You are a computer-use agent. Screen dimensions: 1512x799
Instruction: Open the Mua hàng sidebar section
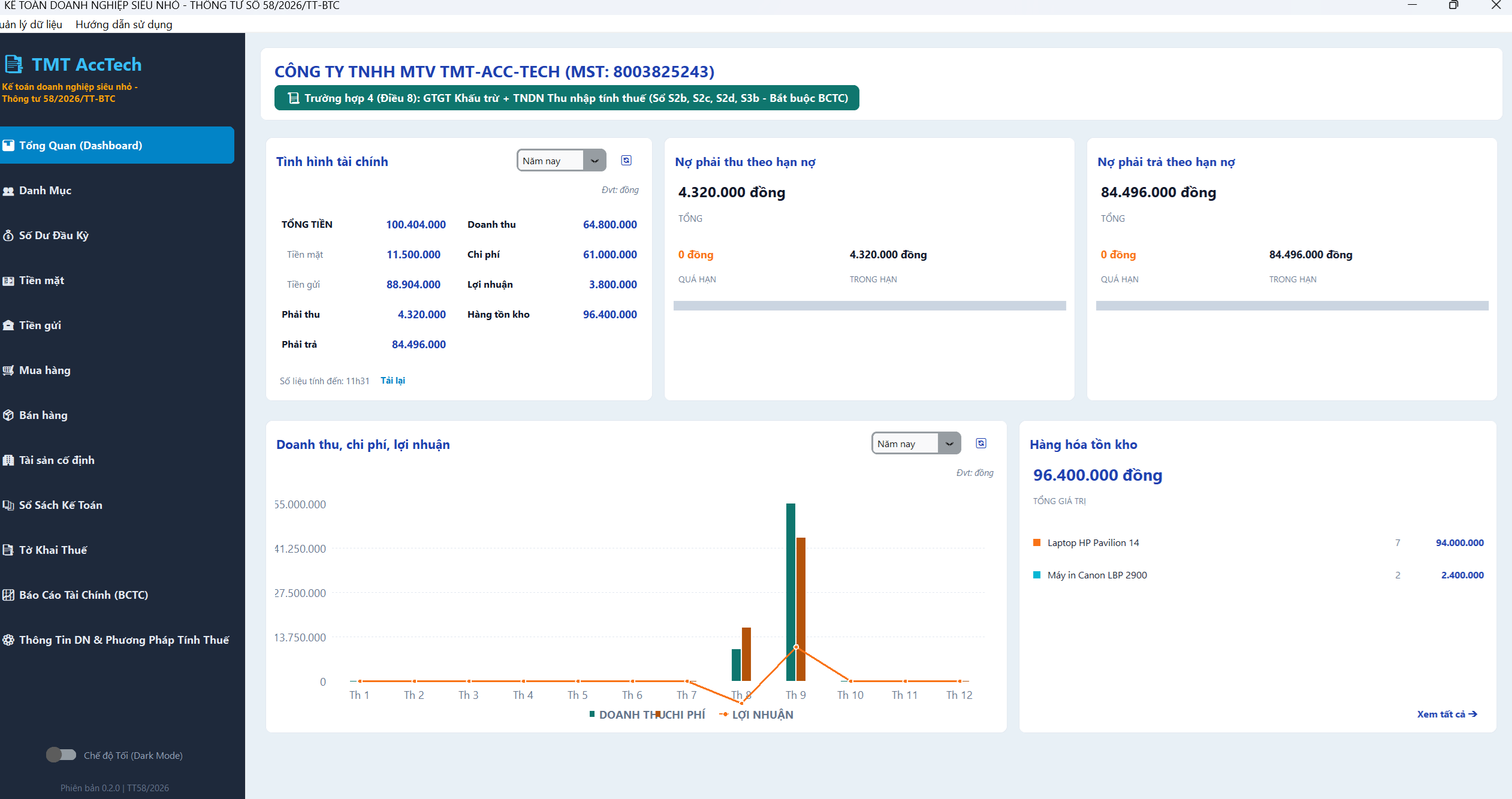click(x=117, y=370)
